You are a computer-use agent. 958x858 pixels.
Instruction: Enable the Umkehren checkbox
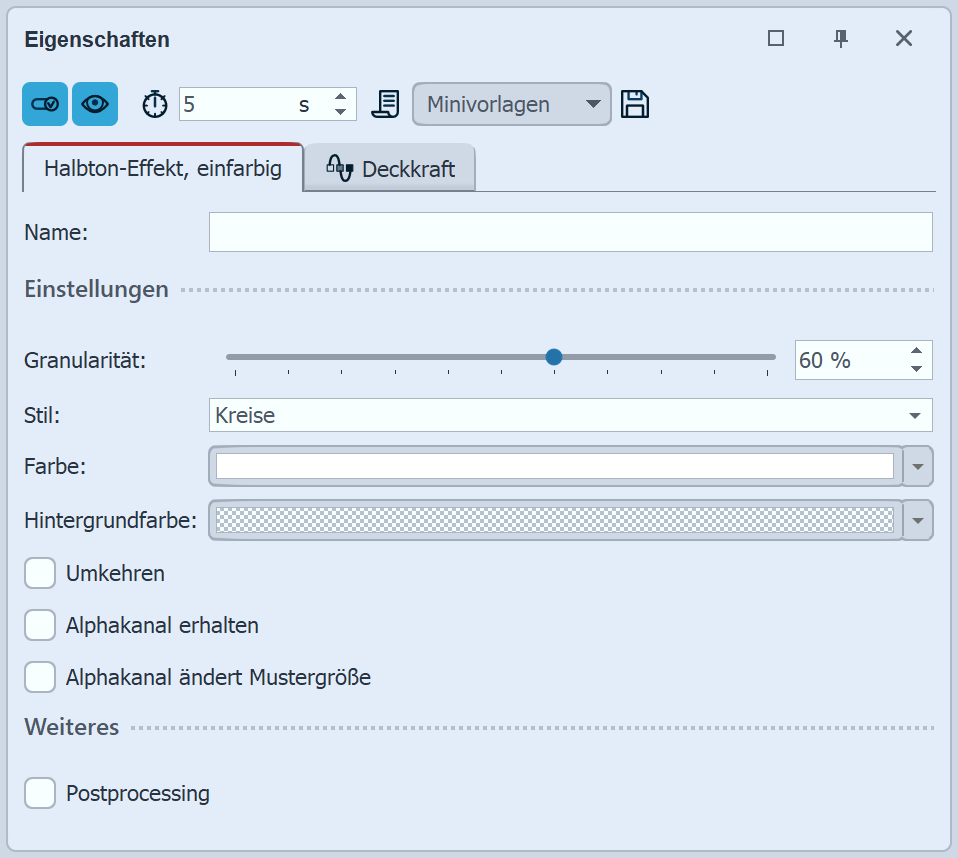click(40, 573)
